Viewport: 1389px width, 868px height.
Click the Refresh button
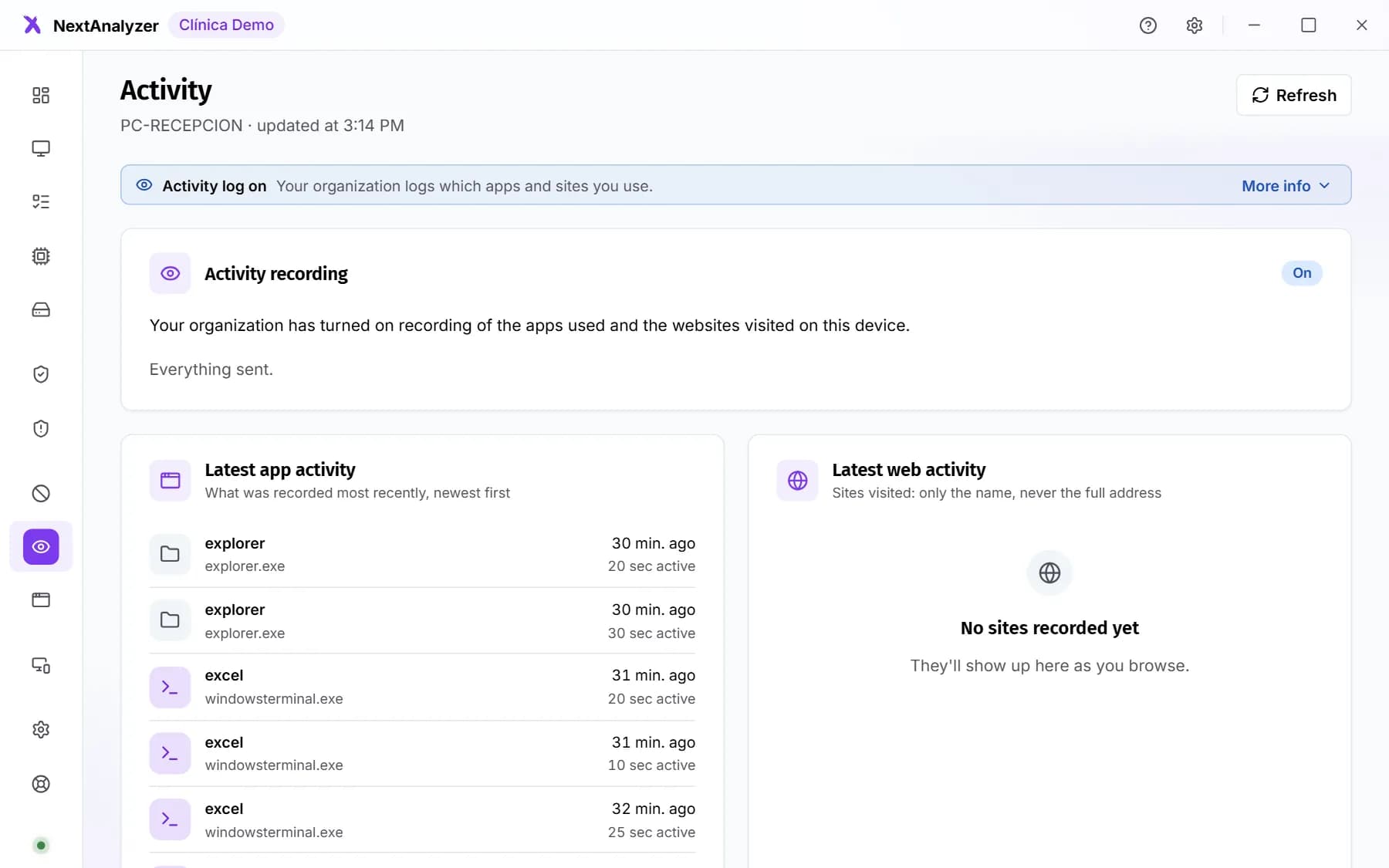coord(1293,95)
